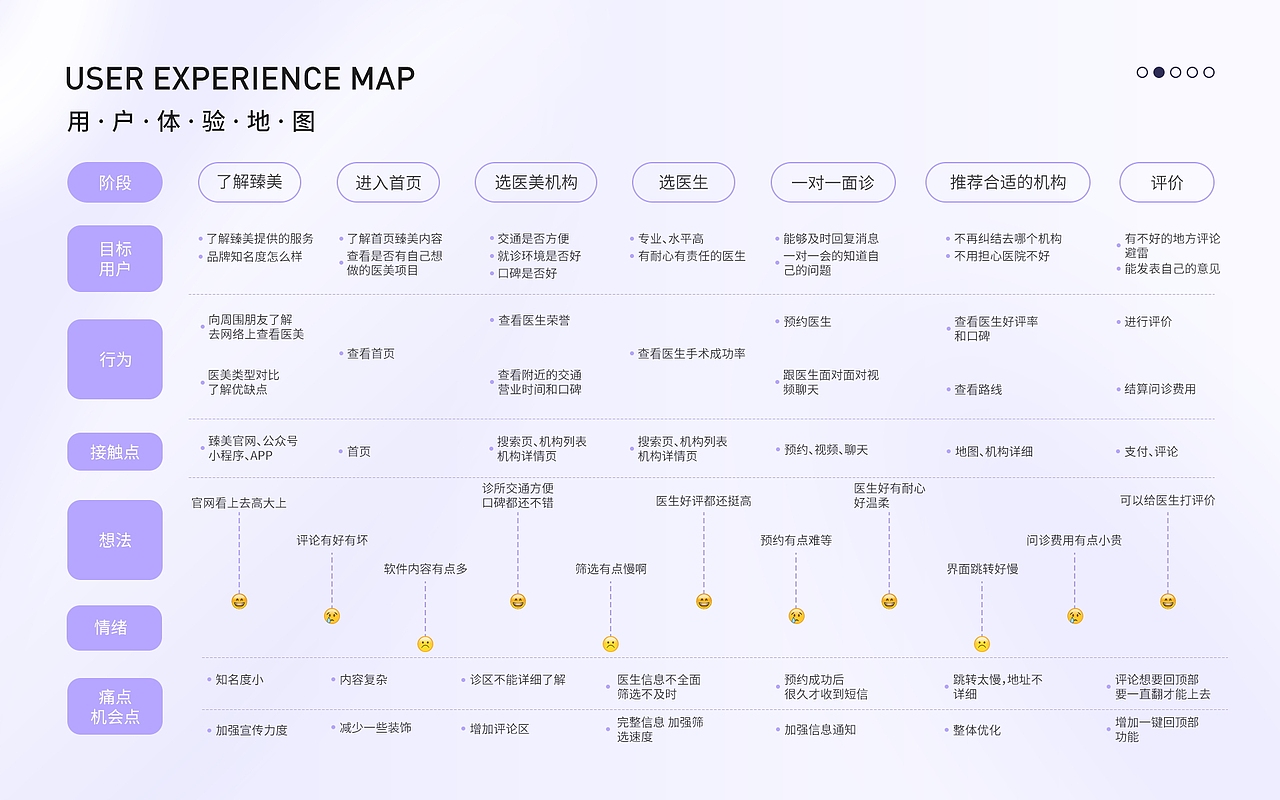Click the happy emoji under "诊所交通方便 口碑都还不错"
This screenshot has height=800, width=1280.
click(517, 603)
